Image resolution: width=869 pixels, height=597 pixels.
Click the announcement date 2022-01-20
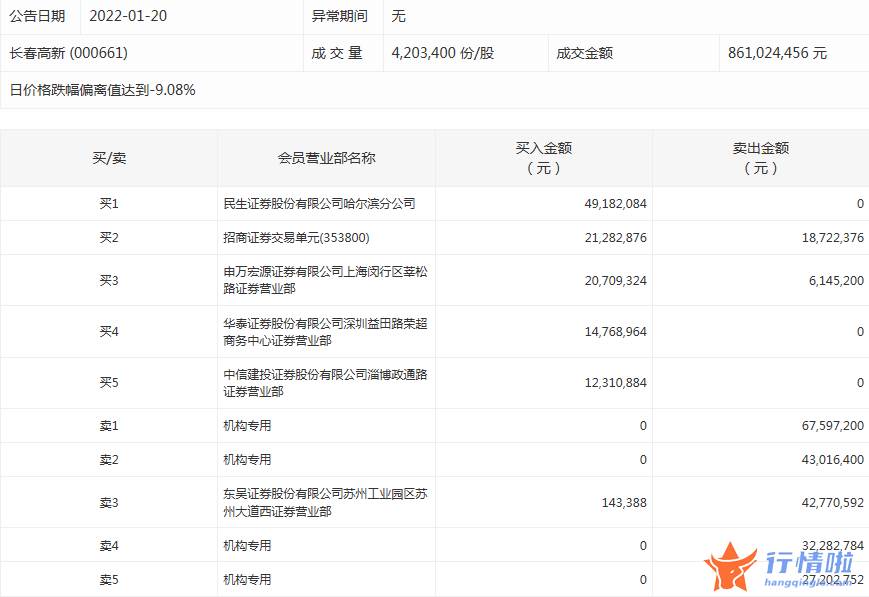click(x=128, y=16)
